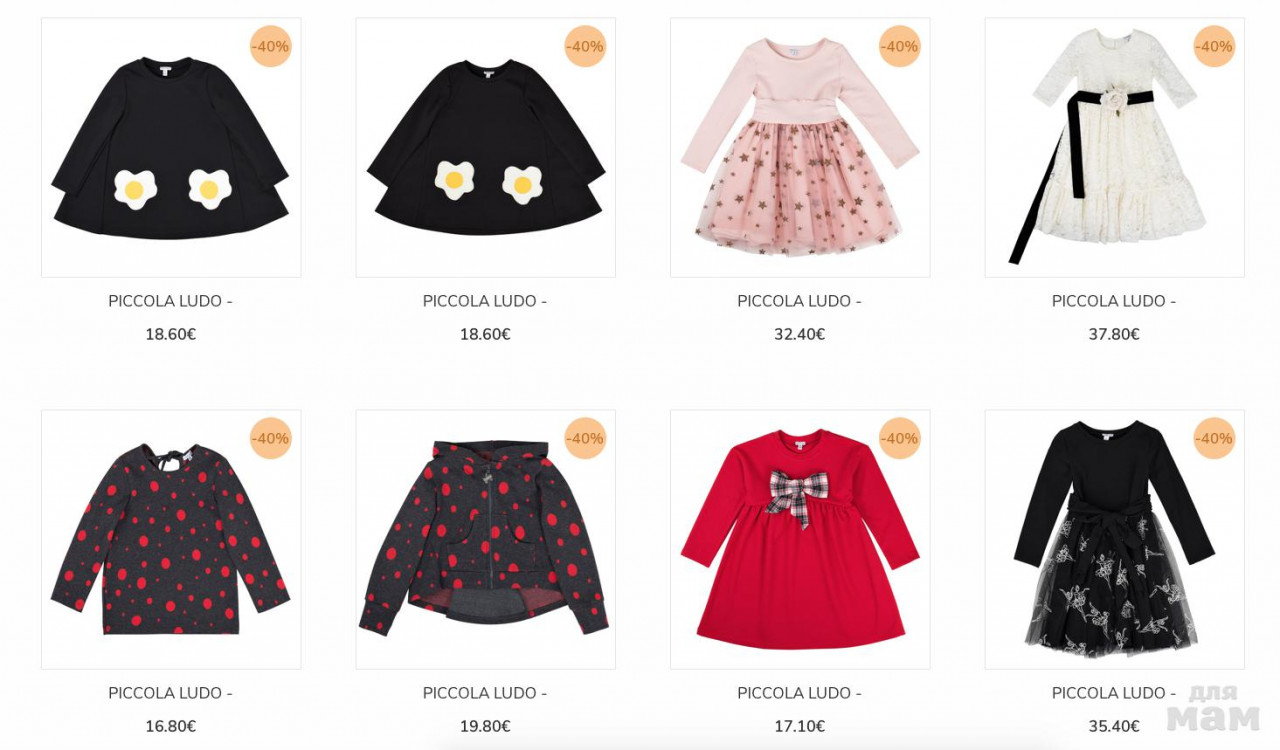Open the black floral tulle dress image
Viewport: 1280px width, 750px height.
[x=1114, y=539]
